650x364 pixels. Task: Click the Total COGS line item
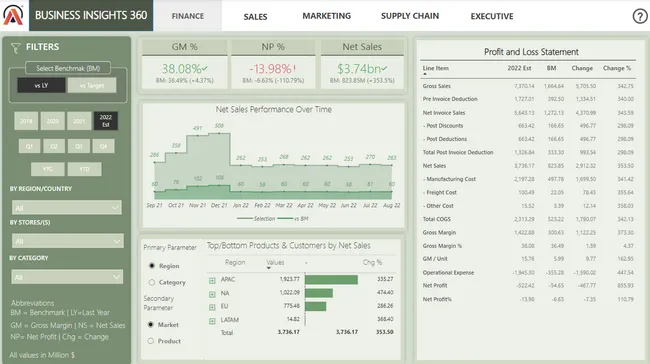tap(437, 219)
